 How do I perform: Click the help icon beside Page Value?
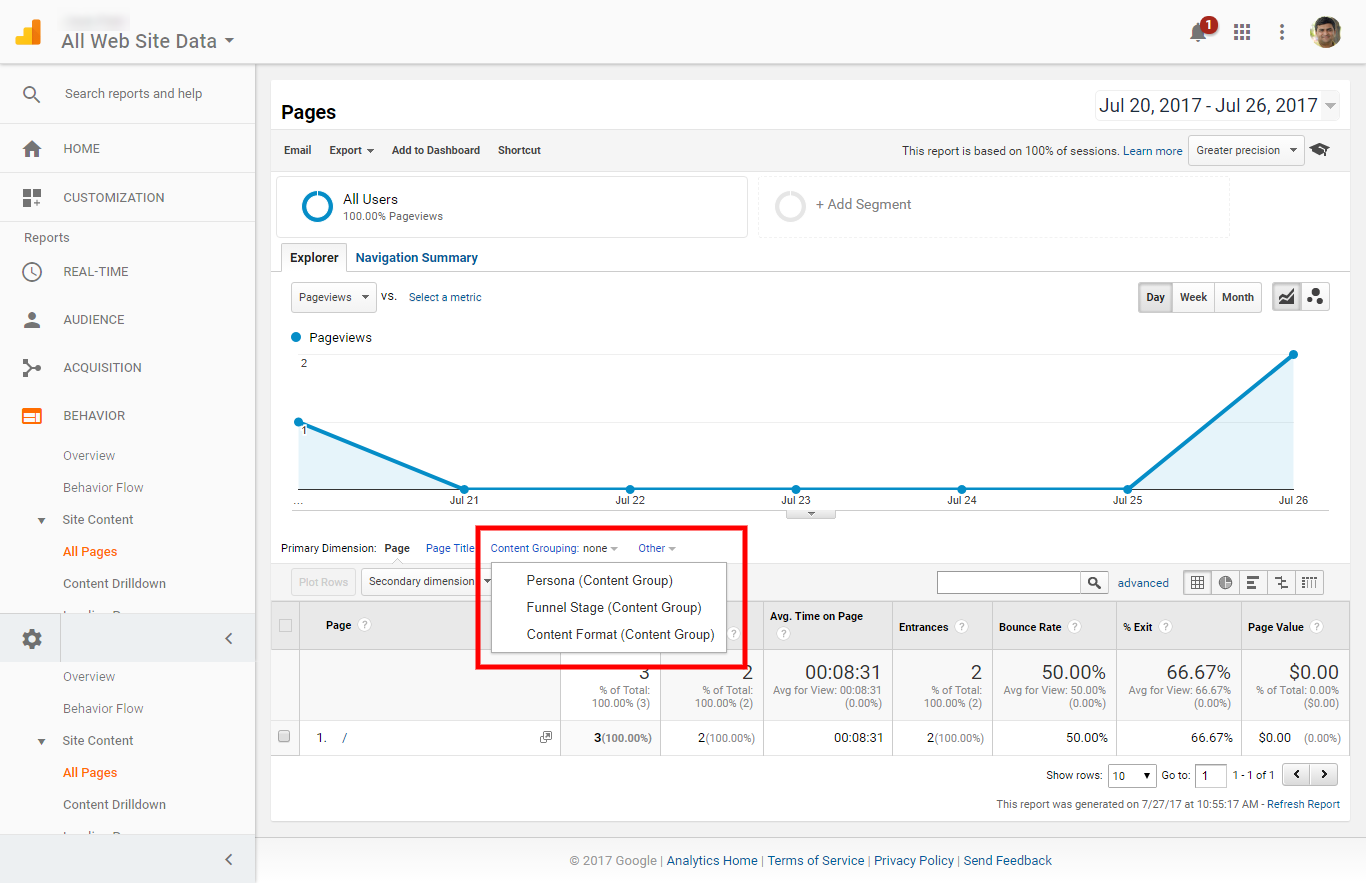pos(1316,627)
